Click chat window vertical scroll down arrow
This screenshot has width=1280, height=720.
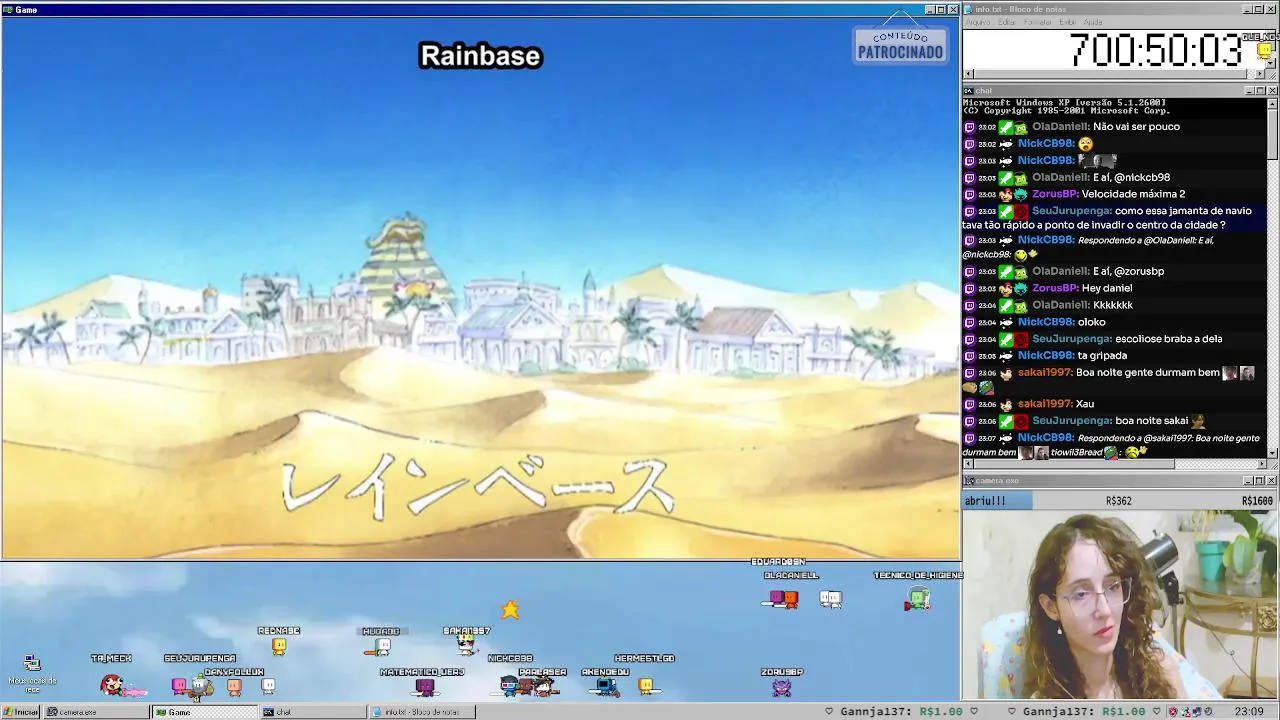pyautogui.click(x=1272, y=453)
